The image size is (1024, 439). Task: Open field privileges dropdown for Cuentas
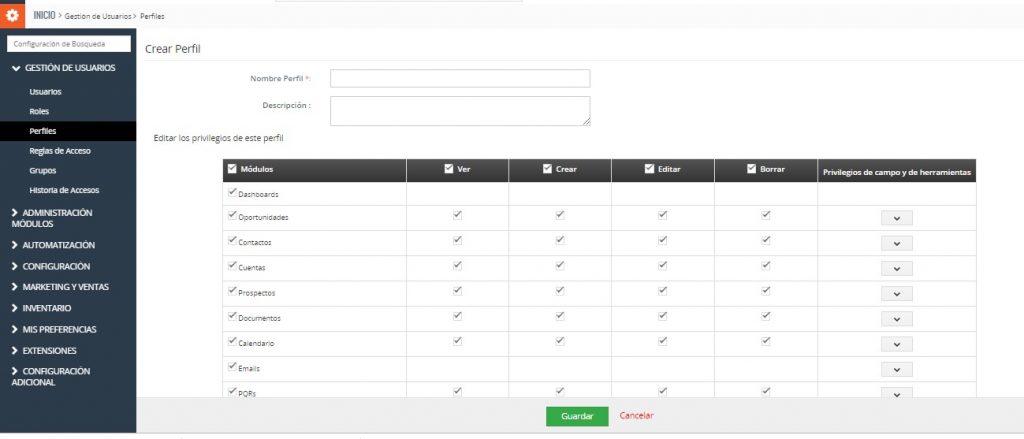(896, 268)
